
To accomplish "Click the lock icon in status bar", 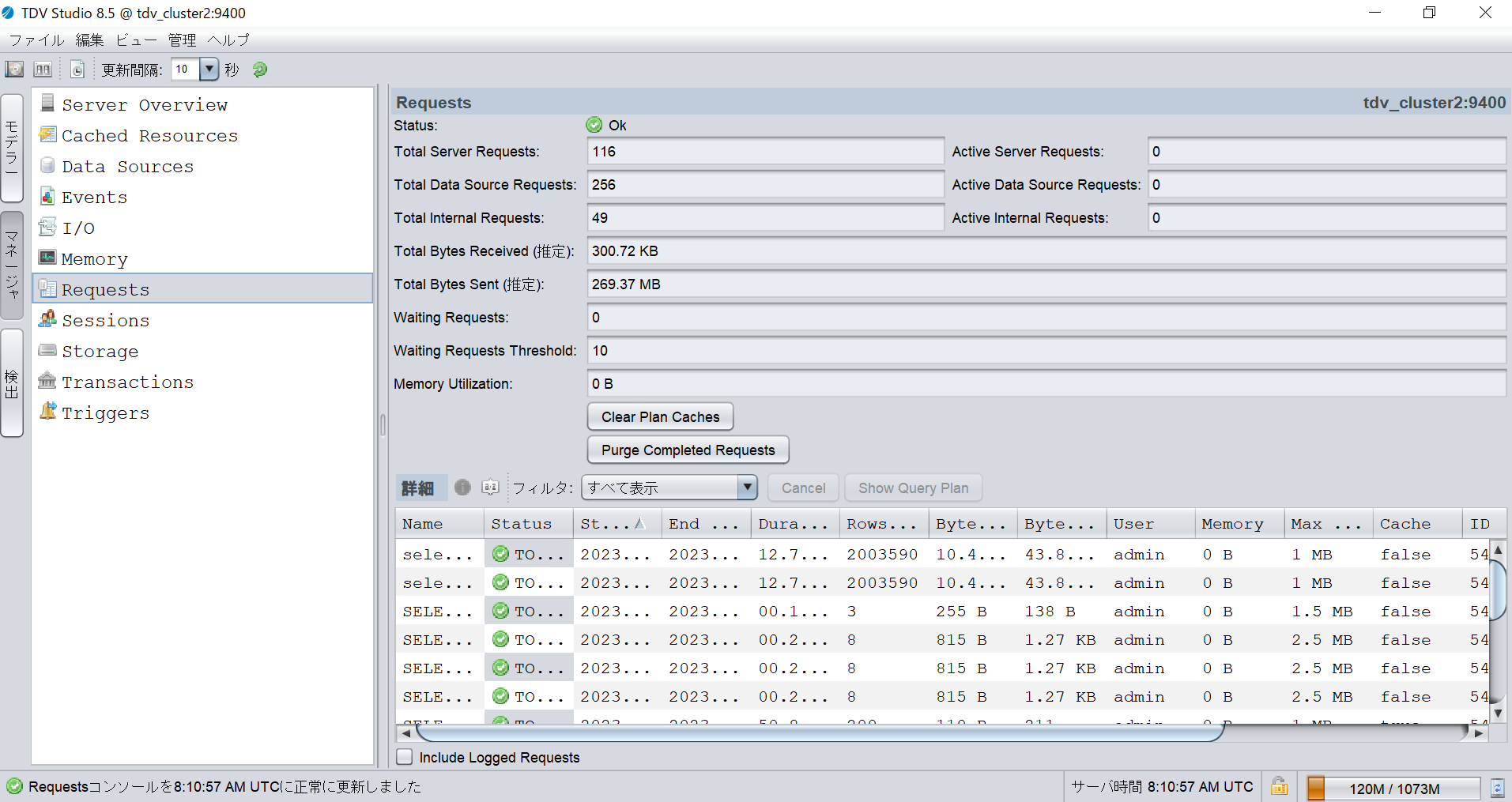I will pos(1280,787).
